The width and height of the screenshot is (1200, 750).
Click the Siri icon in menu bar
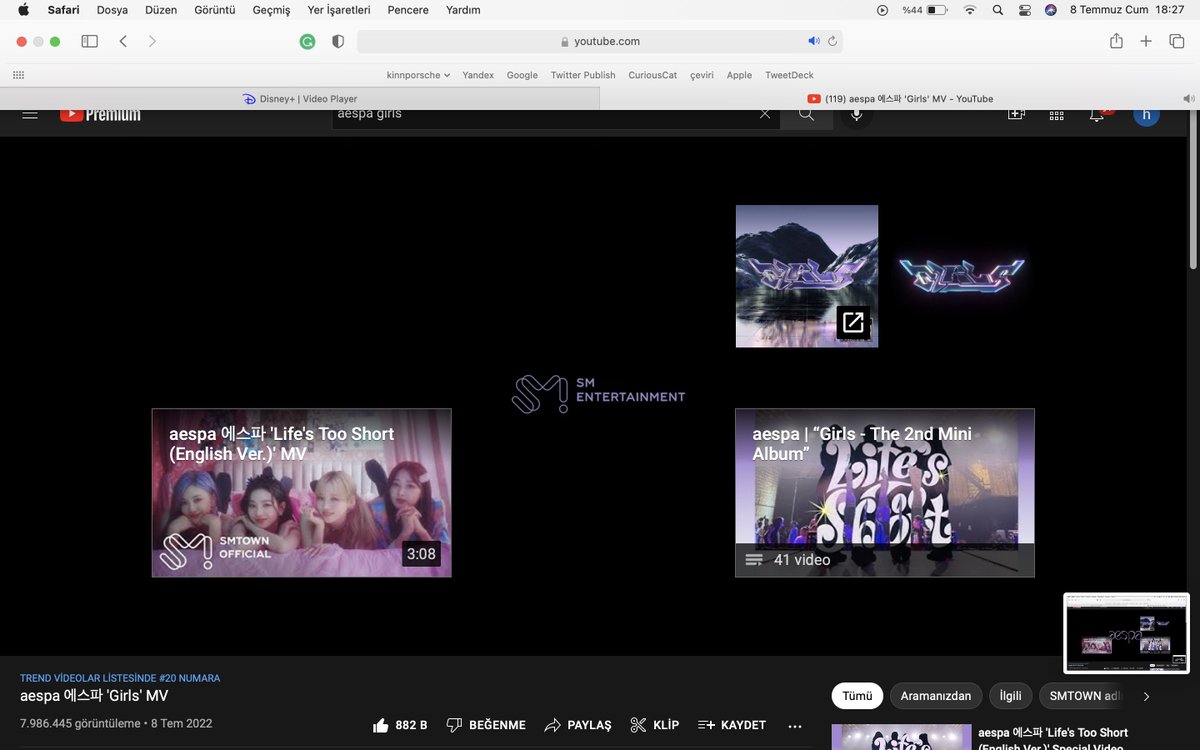tap(1051, 10)
